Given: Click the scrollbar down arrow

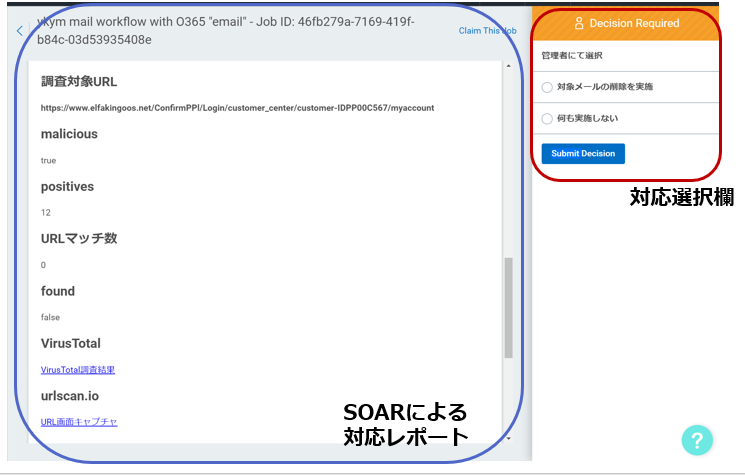Looking at the screenshot, I should [x=508, y=438].
